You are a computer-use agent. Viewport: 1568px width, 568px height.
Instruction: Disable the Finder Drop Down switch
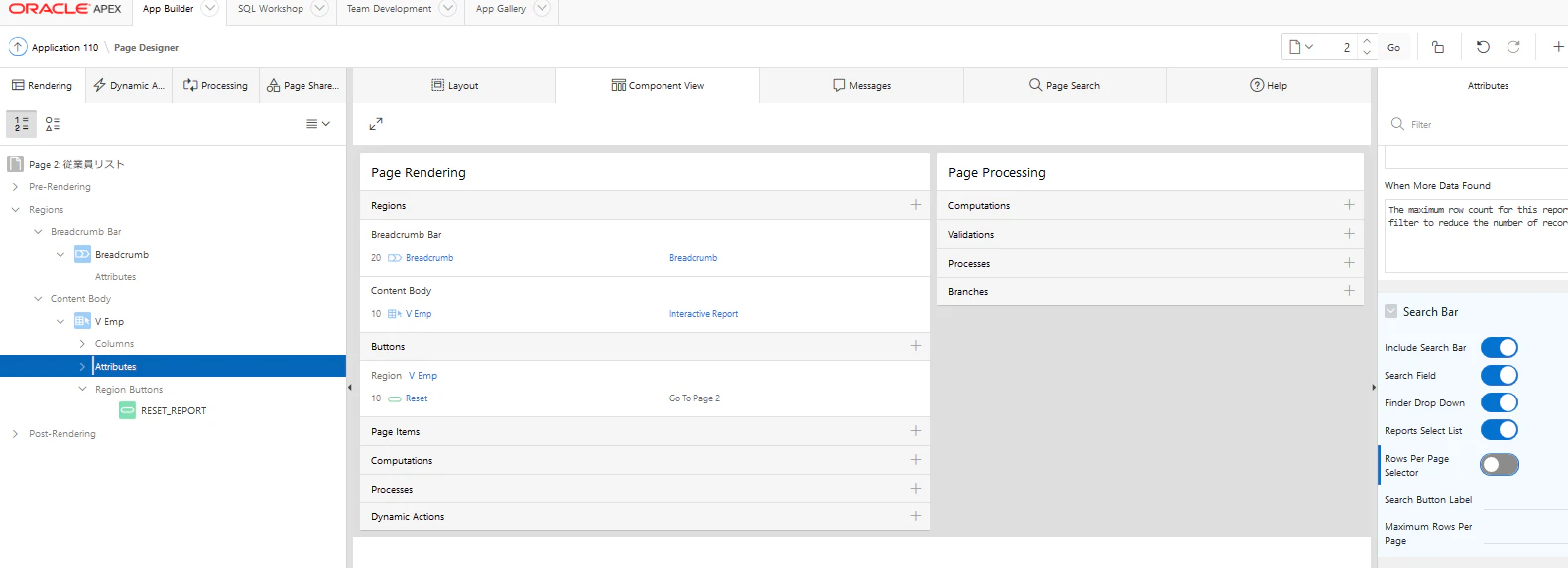(x=1500, y=402)
